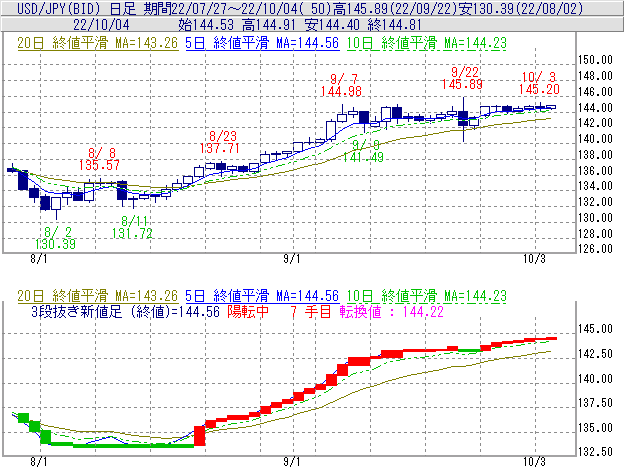
Task: Click the tall red reversal block in lower chart
Action: [199, 436]
